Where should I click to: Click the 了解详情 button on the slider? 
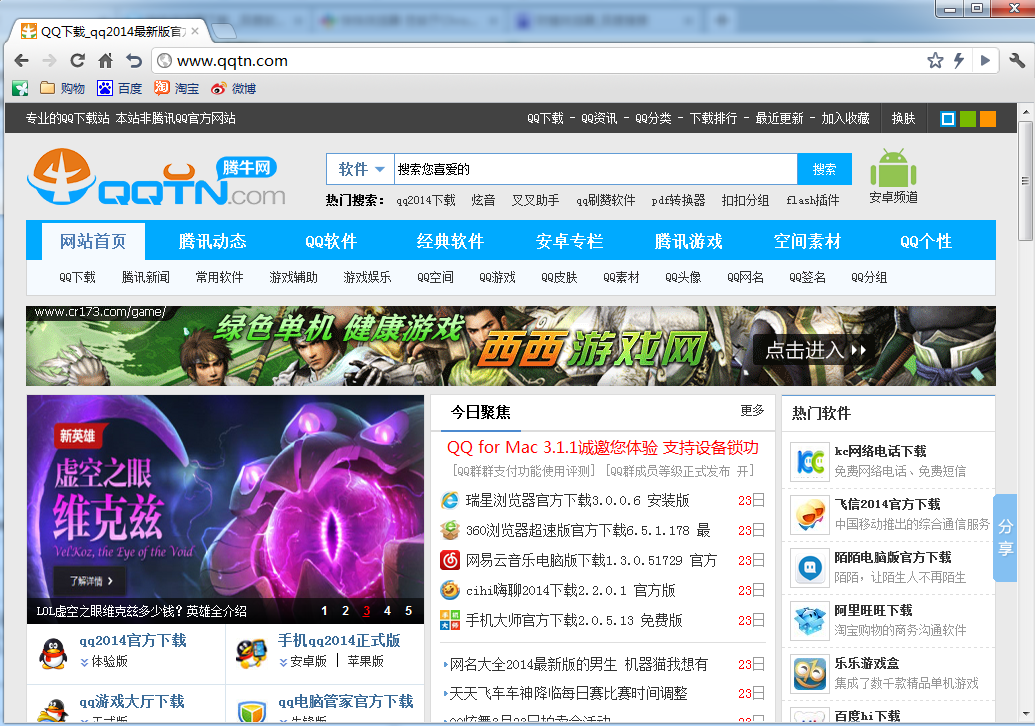point(92,581)
